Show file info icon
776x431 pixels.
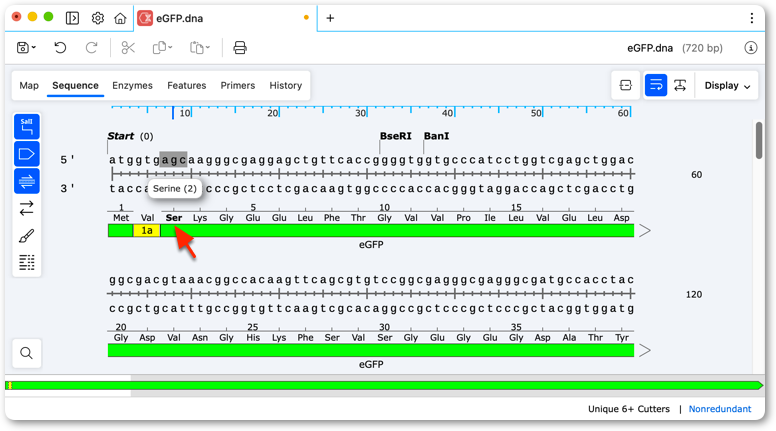tap(751, 48)
